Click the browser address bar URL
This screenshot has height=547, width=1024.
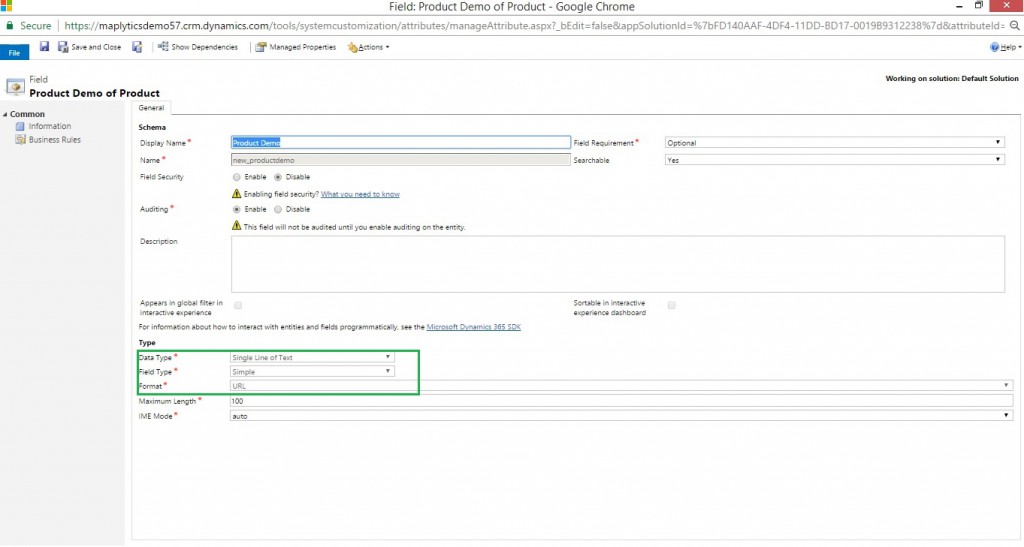tap(534, 25)
